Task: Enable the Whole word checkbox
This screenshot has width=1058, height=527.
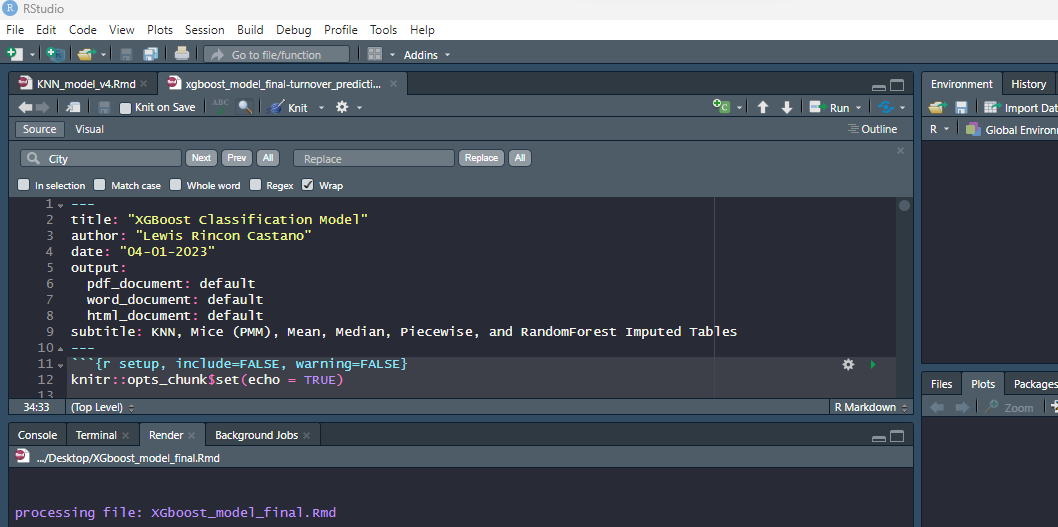Action: click(175, 185)
